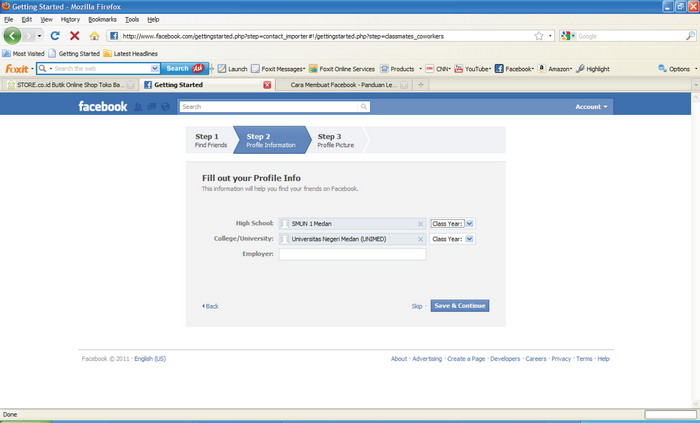Open the Amazon toolbar shortcut
This screenshot has height=423, width=700.
(554, 69)
